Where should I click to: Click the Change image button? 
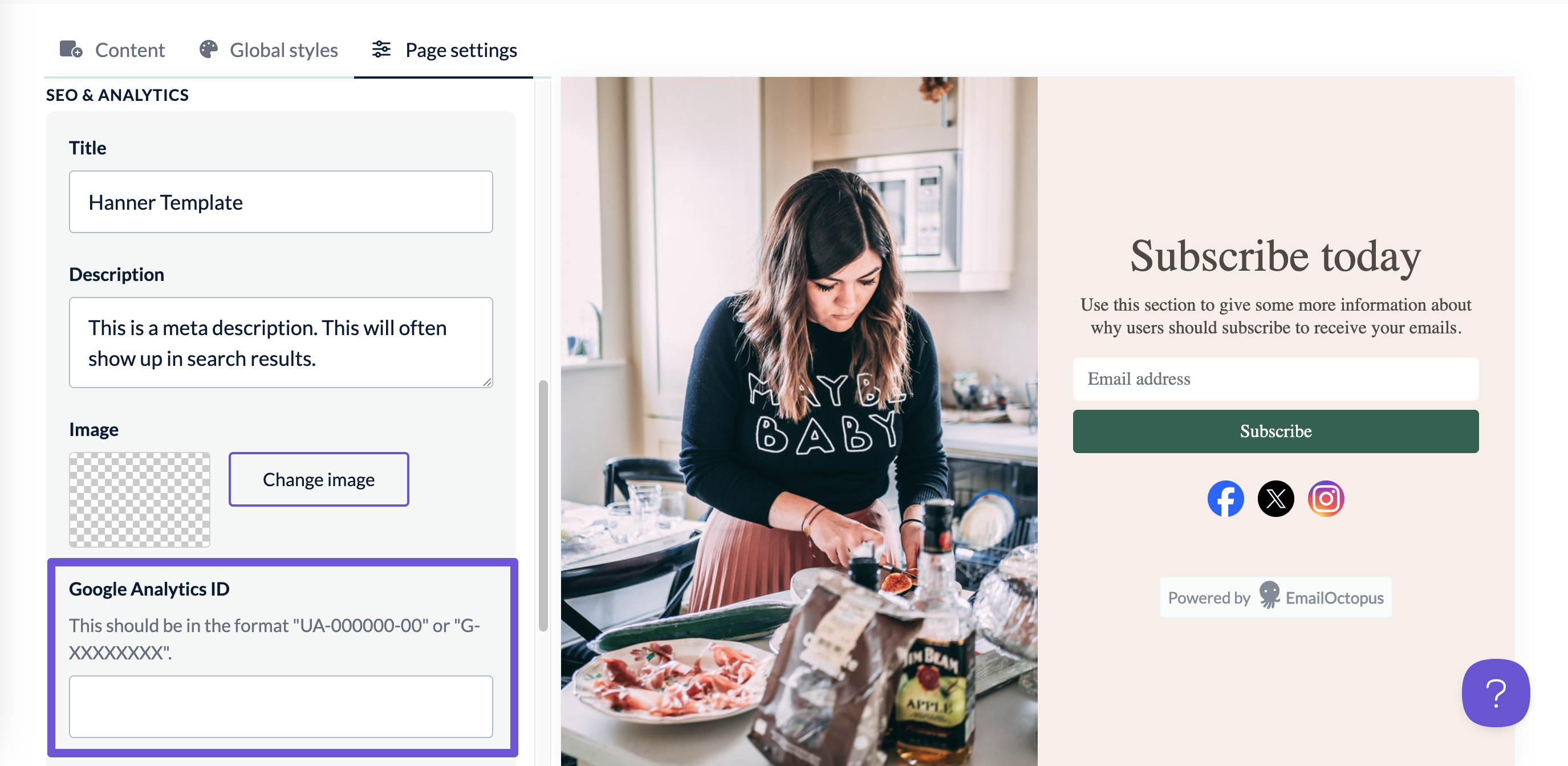318,479
